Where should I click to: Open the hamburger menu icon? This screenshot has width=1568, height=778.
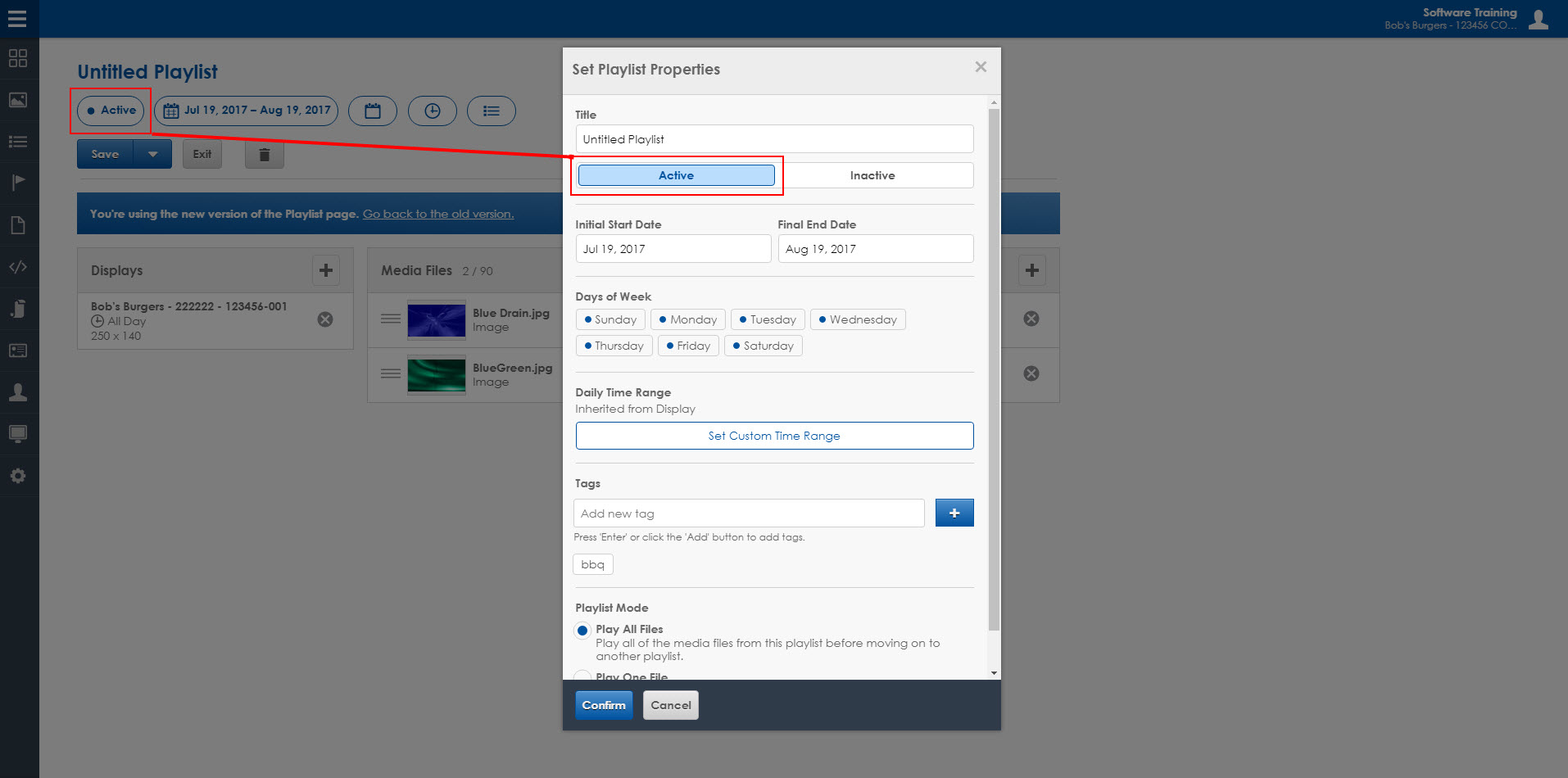pos(17,19)
